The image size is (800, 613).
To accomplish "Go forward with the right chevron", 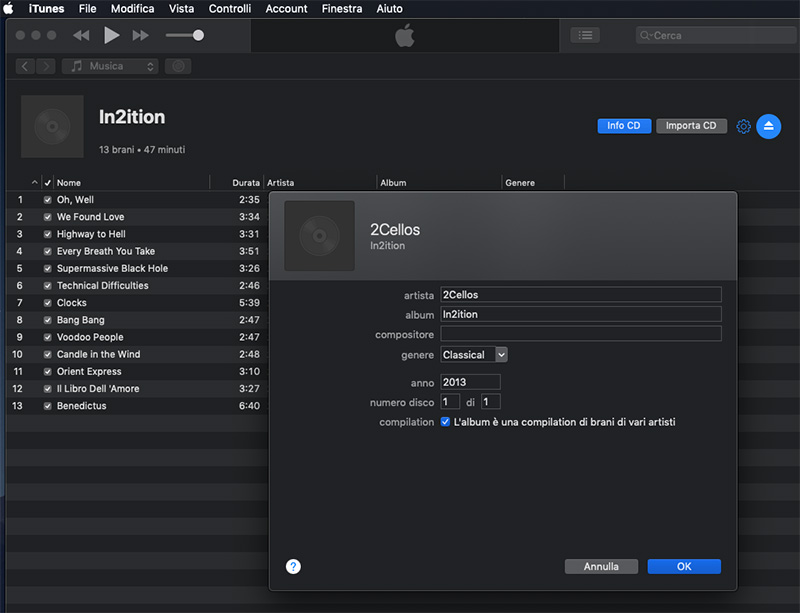I will point(46,66).
